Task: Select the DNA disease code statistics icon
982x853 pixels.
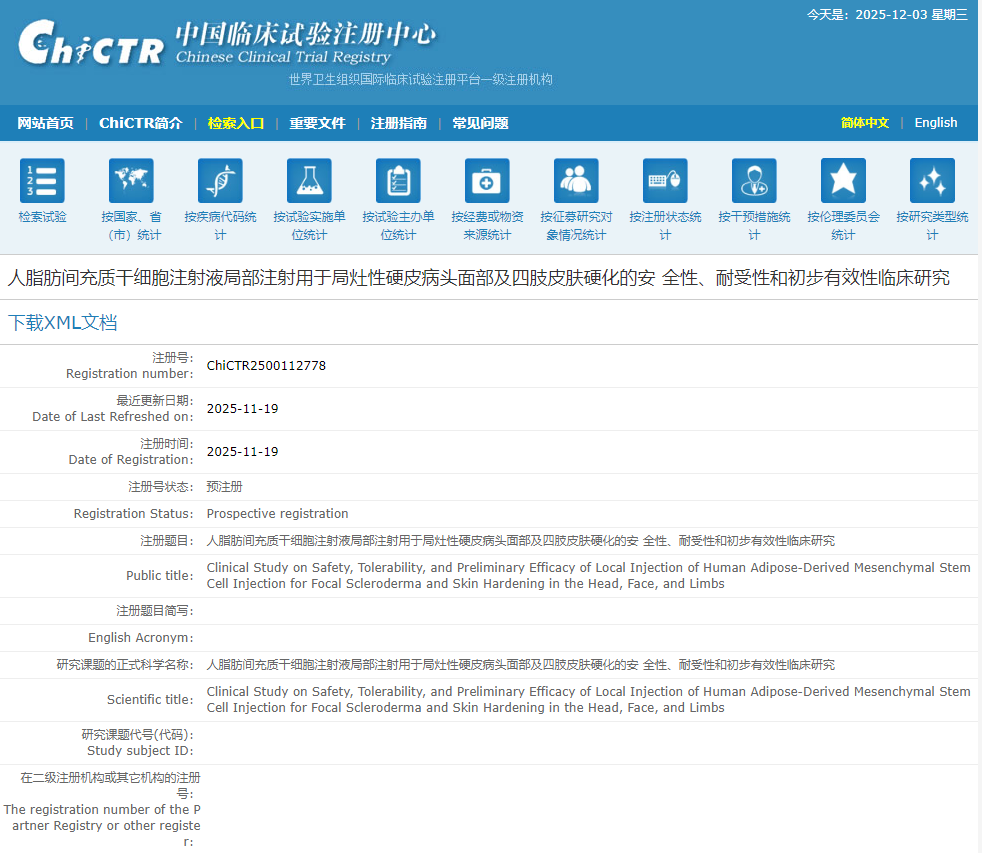Action: pyautogui.click(x=220, y=181)
